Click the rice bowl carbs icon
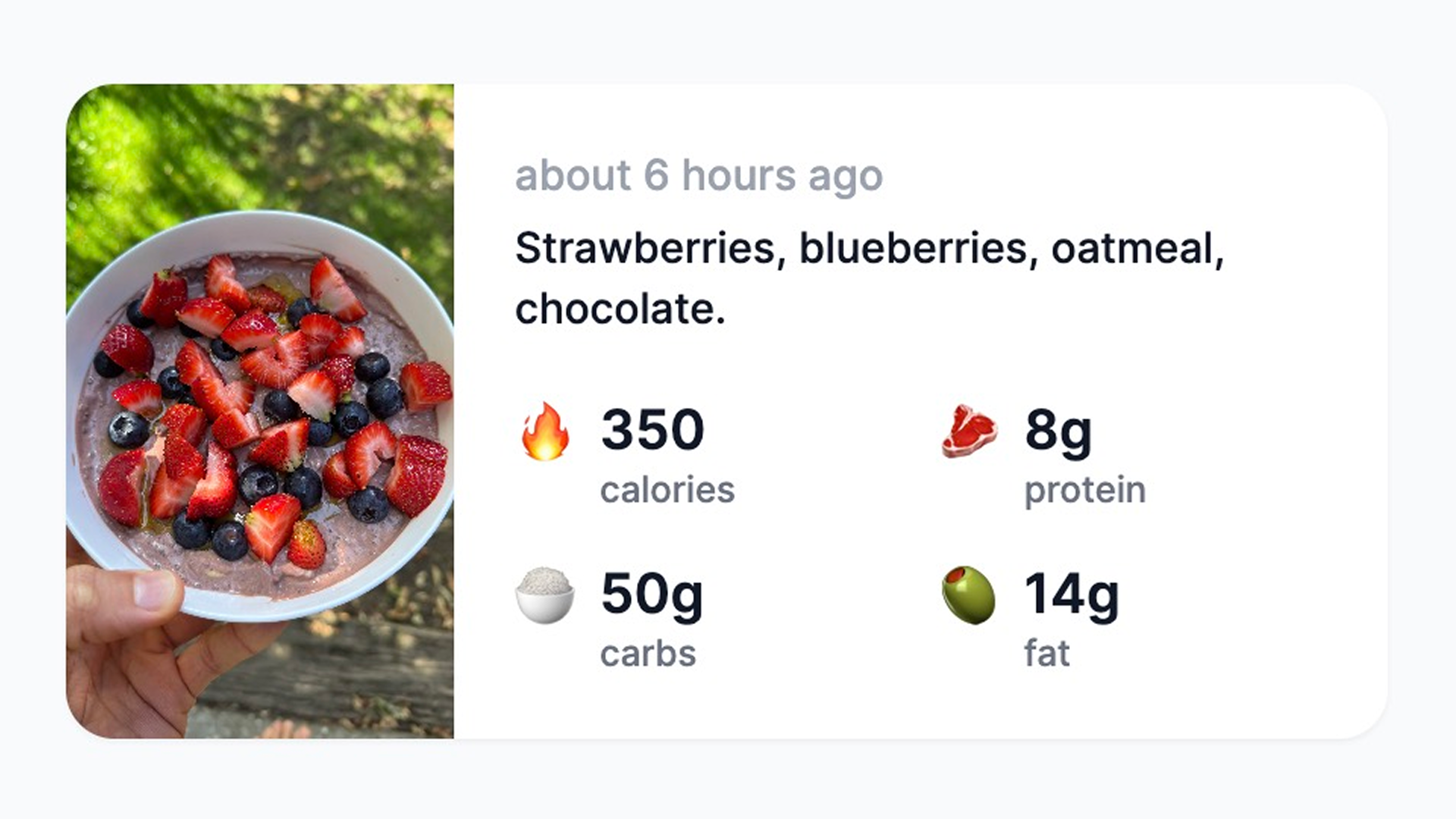The height and width of the screenshot is (819, 1456). pos(544,595)
